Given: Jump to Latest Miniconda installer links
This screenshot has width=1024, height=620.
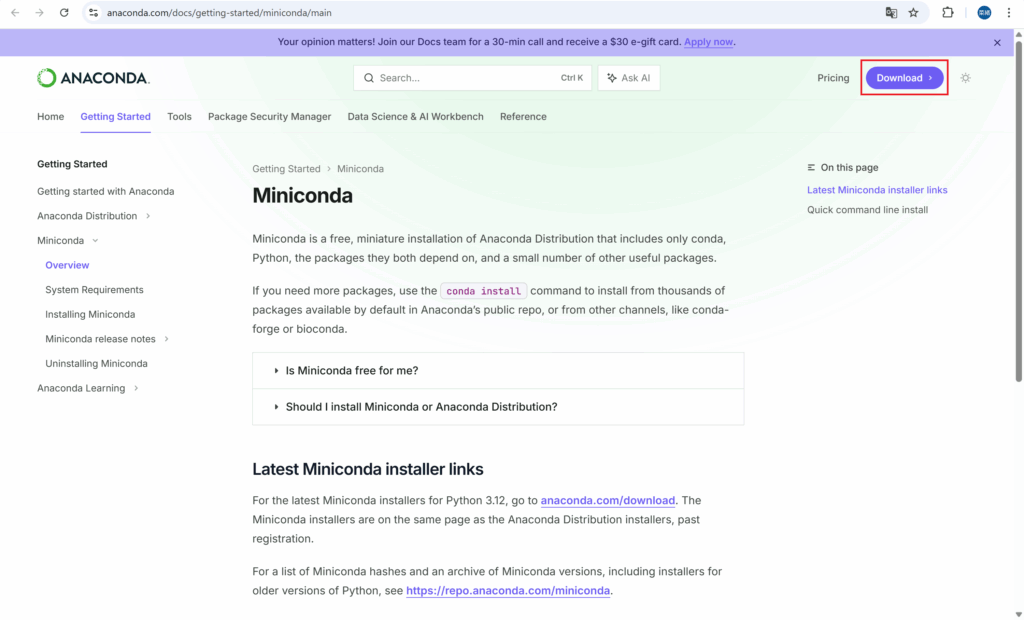Looking at the screenshot, I should click(877, 190).
